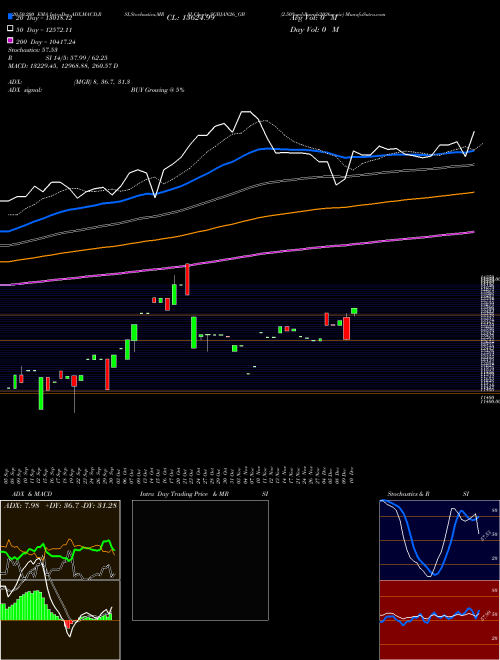500x660 pixels.
Task: Click the tall green candle at far left bottom
Action: coord(41,393)
